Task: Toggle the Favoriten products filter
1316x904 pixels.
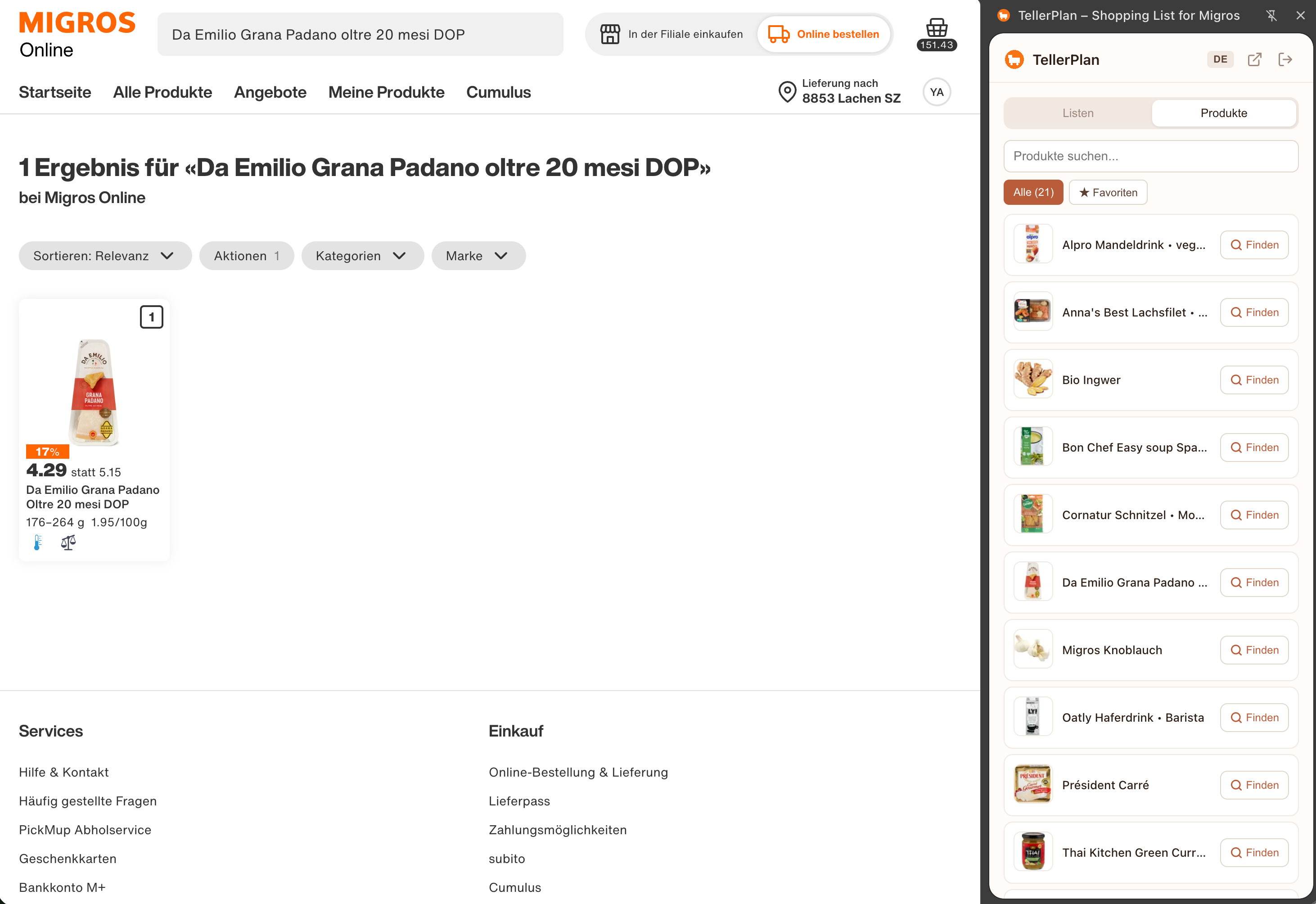Action: 1108,192
